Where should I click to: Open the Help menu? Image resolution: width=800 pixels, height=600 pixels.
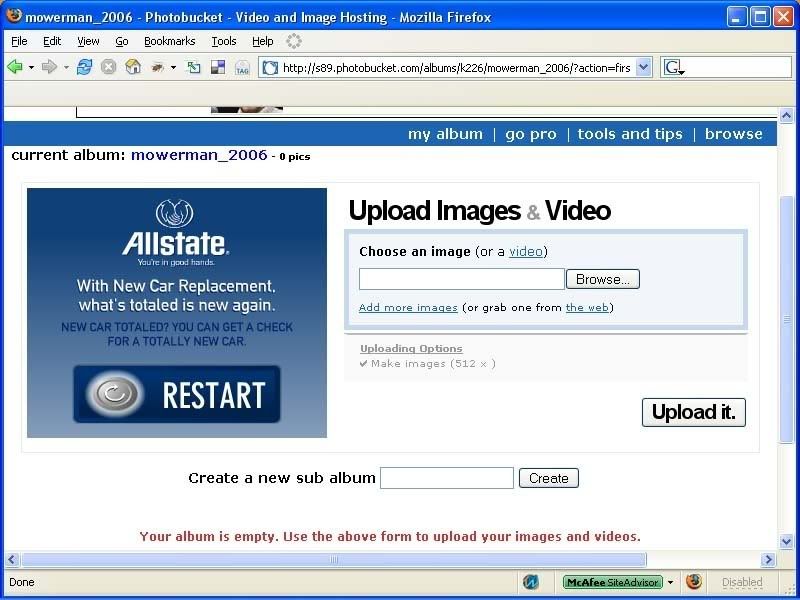[263, 41]
